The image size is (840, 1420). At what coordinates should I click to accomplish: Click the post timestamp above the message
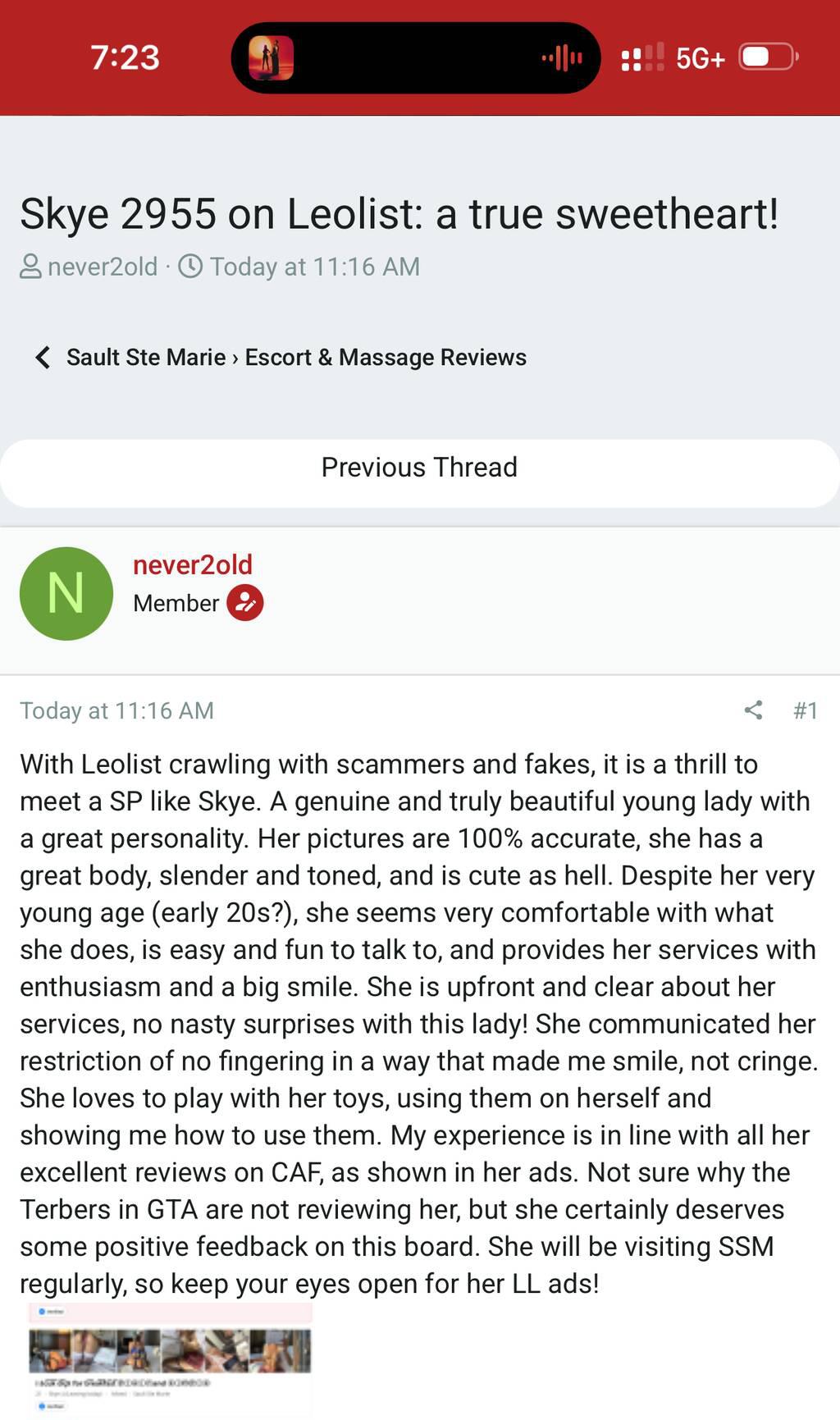point(116,710)
